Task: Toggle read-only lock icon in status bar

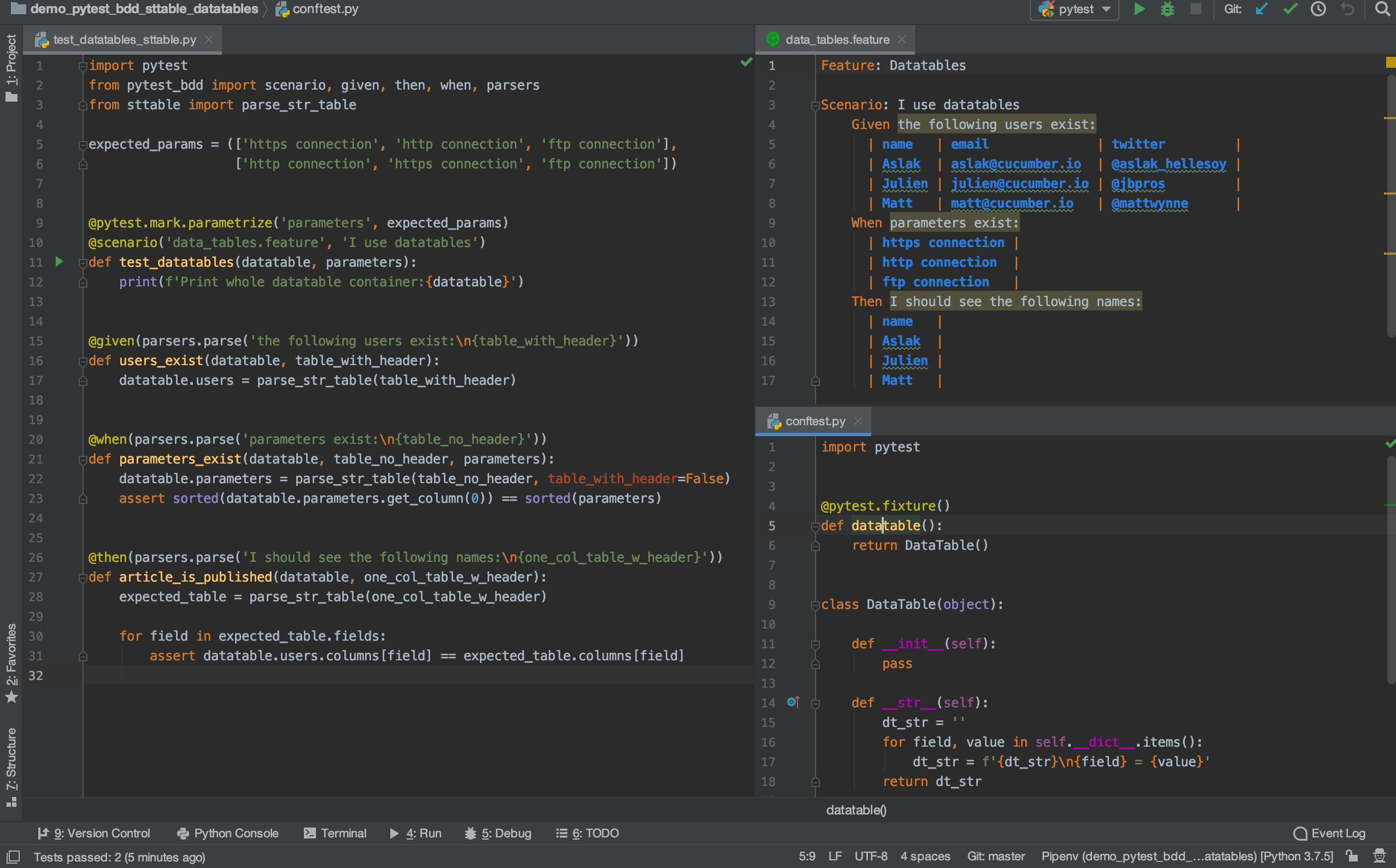Action: (x=1352, y=856)
